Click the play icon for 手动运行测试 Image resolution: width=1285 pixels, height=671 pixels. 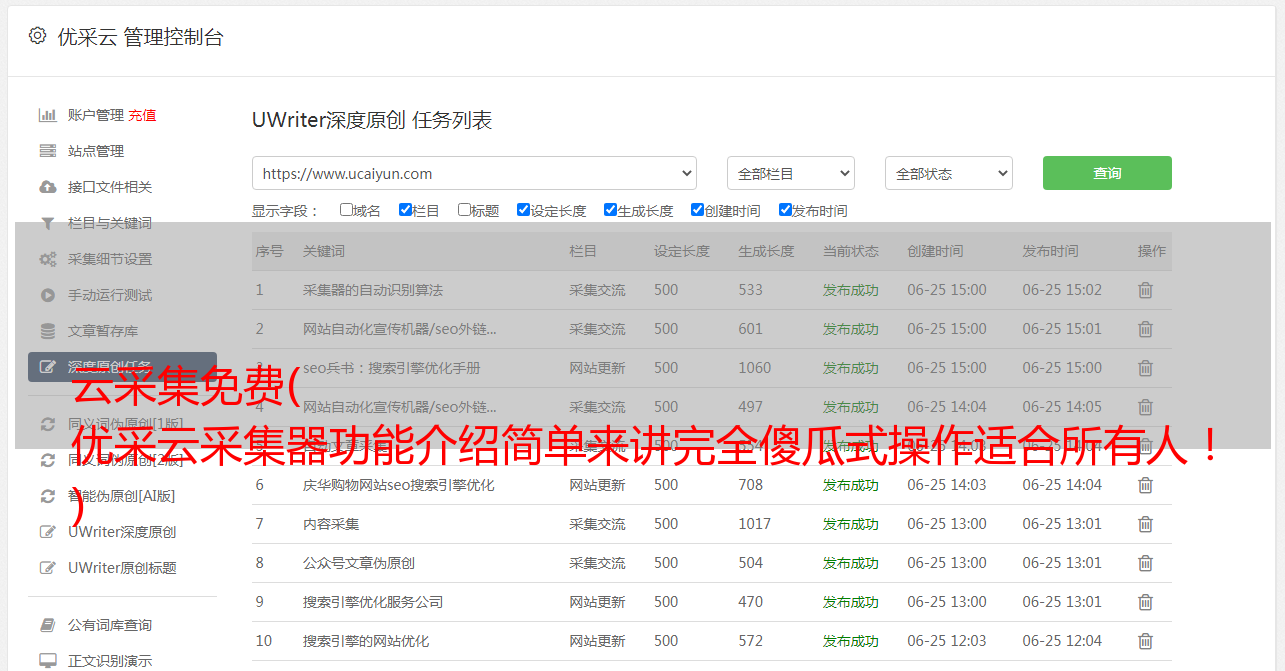coord(47,295)
